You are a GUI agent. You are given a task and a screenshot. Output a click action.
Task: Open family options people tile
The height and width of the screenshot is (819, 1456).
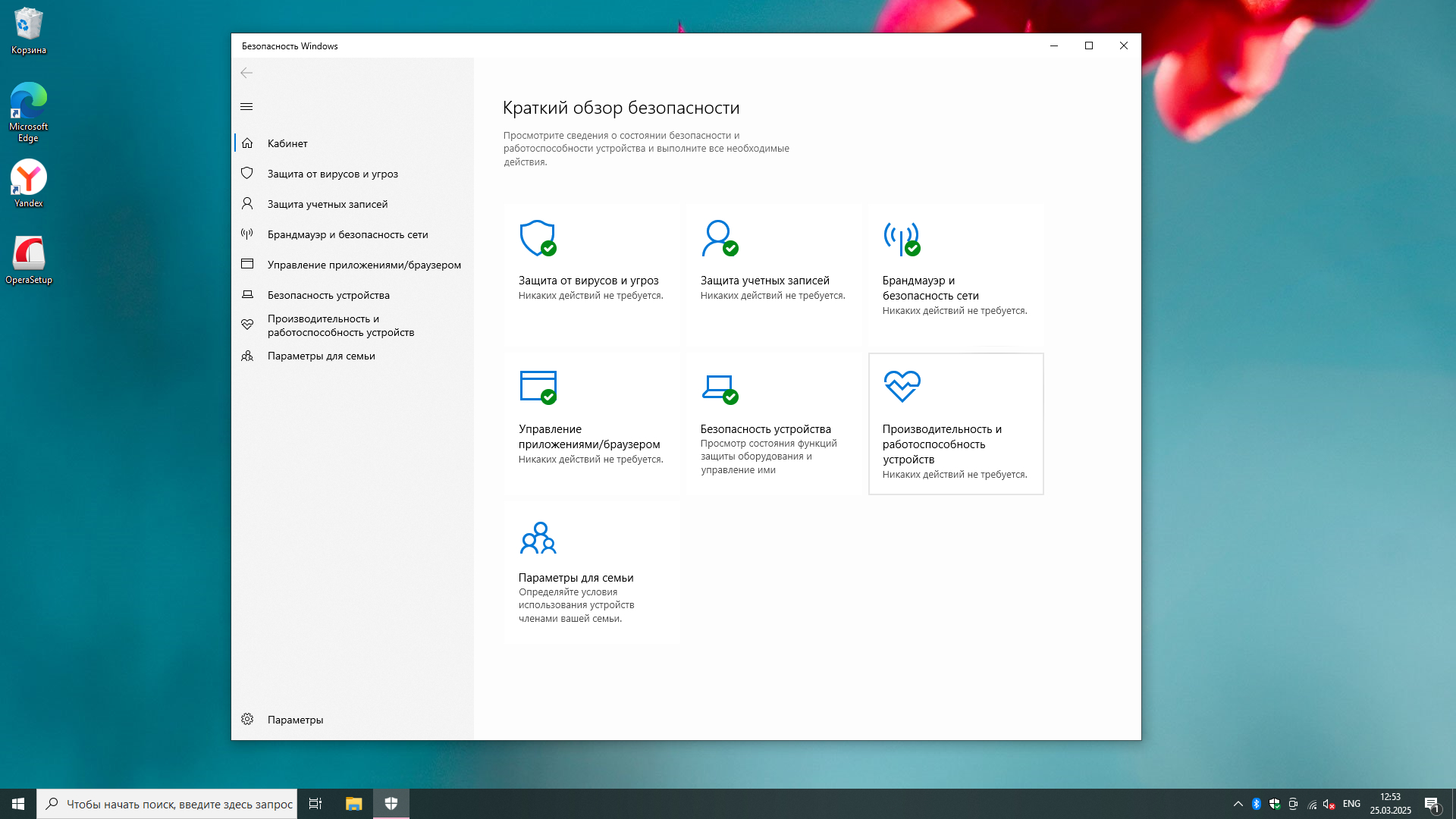click(591, 571)
